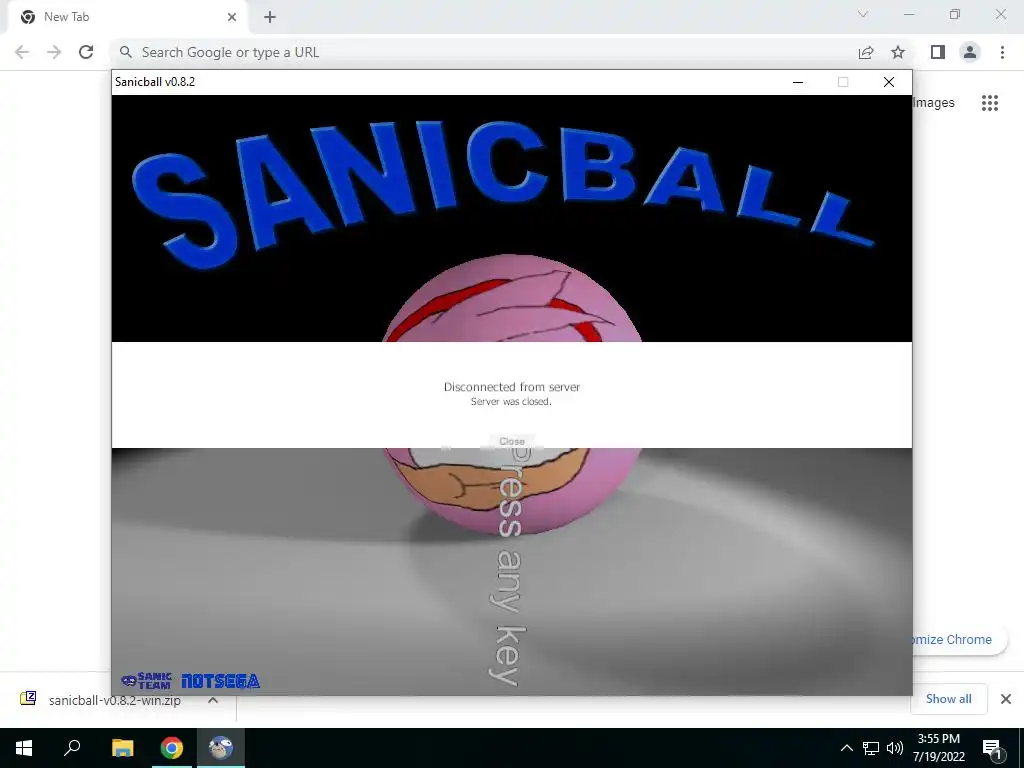Switch to Chrome on the taskbar
The height and width of the screenshot is (768, 1024).
[x=172, y=748]
